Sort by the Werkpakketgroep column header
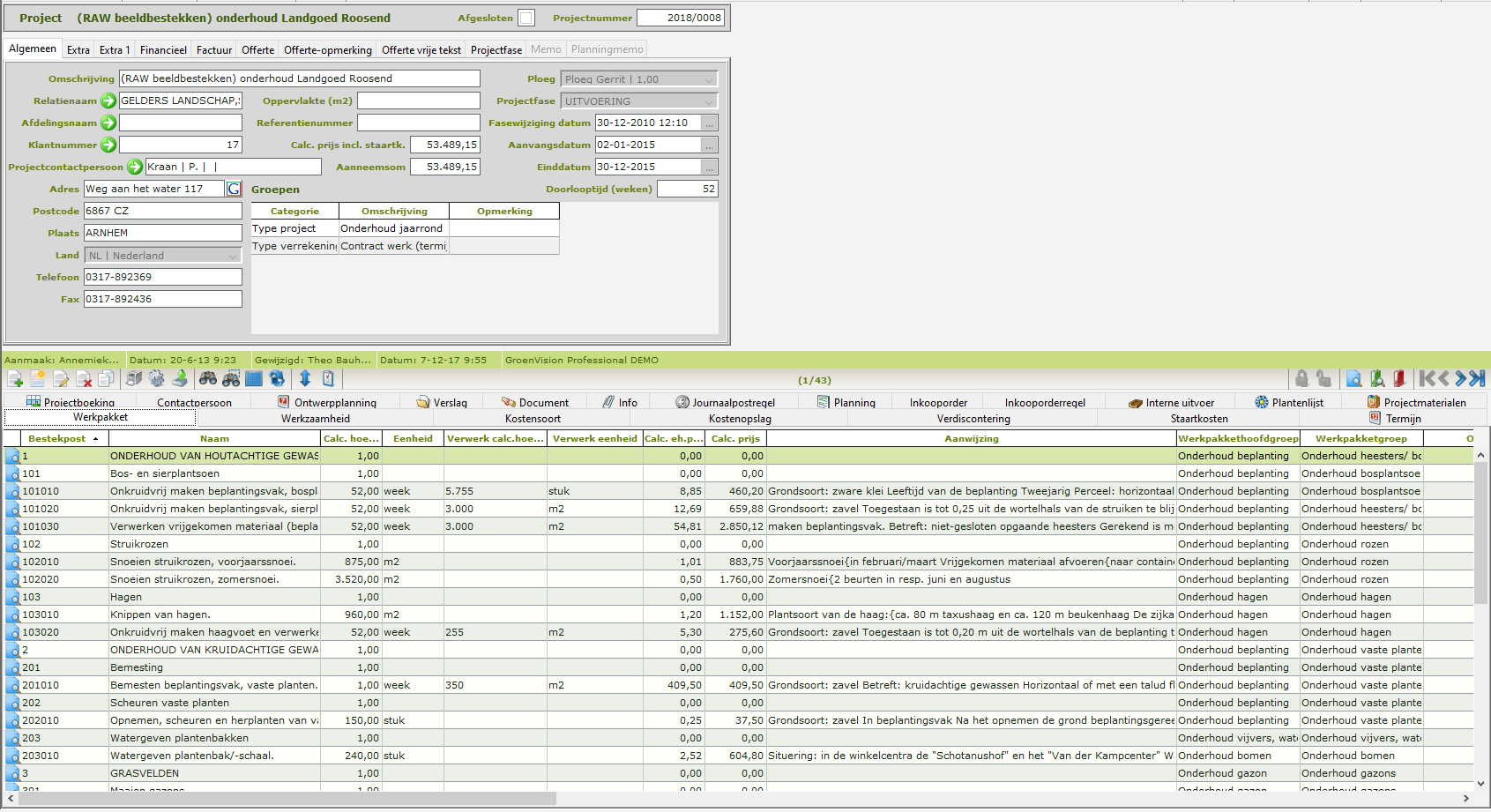Image resolution: width=1491 pixels, height=812 pixels. (x=1361, y=438)
